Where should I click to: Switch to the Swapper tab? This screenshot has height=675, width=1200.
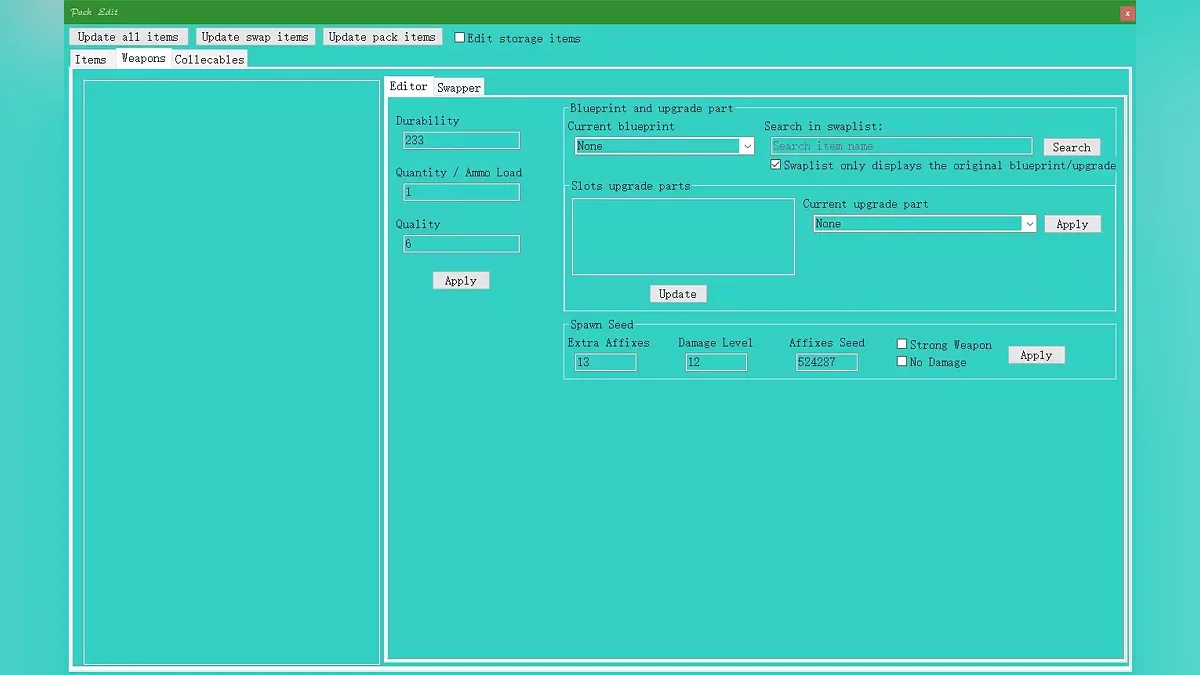[459, 88]
